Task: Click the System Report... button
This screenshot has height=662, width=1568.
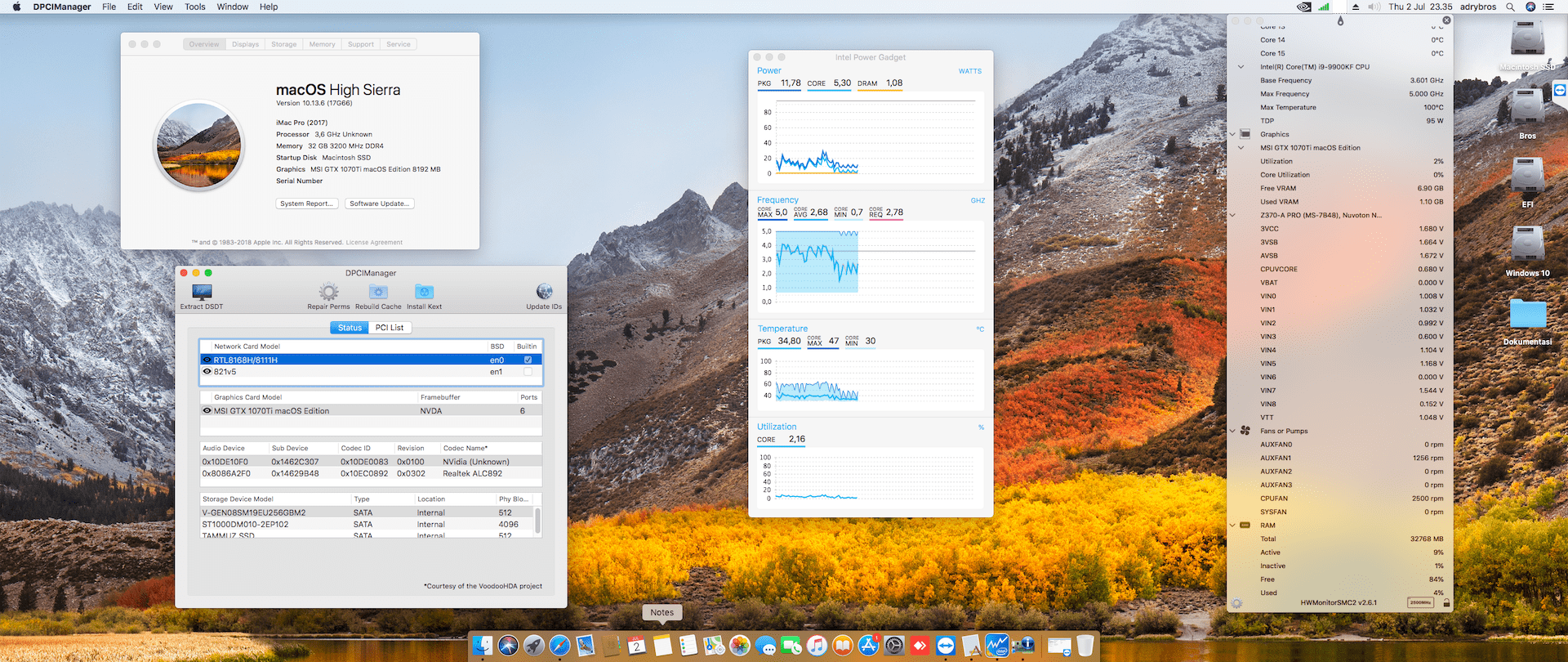Action: 306,204
